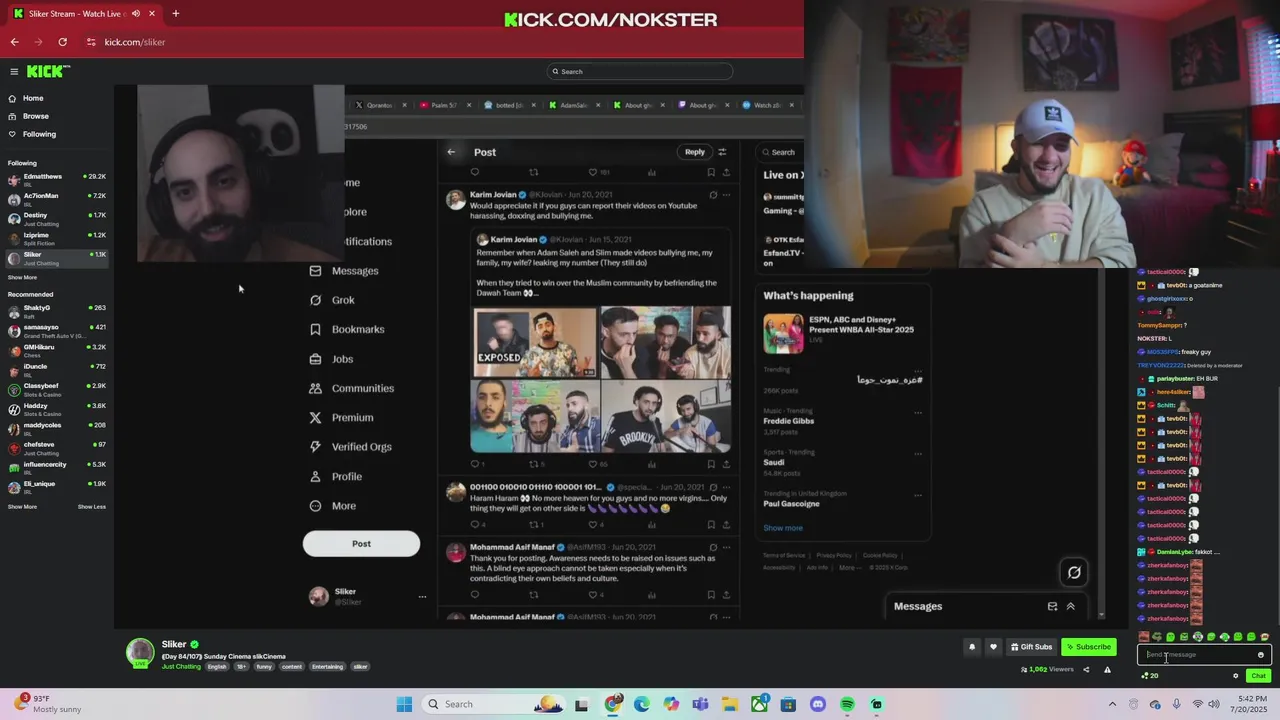This screenshot has height=720, width=1280.
Task: Click the kick.com/sliker address bar
Action: (440, 42)
